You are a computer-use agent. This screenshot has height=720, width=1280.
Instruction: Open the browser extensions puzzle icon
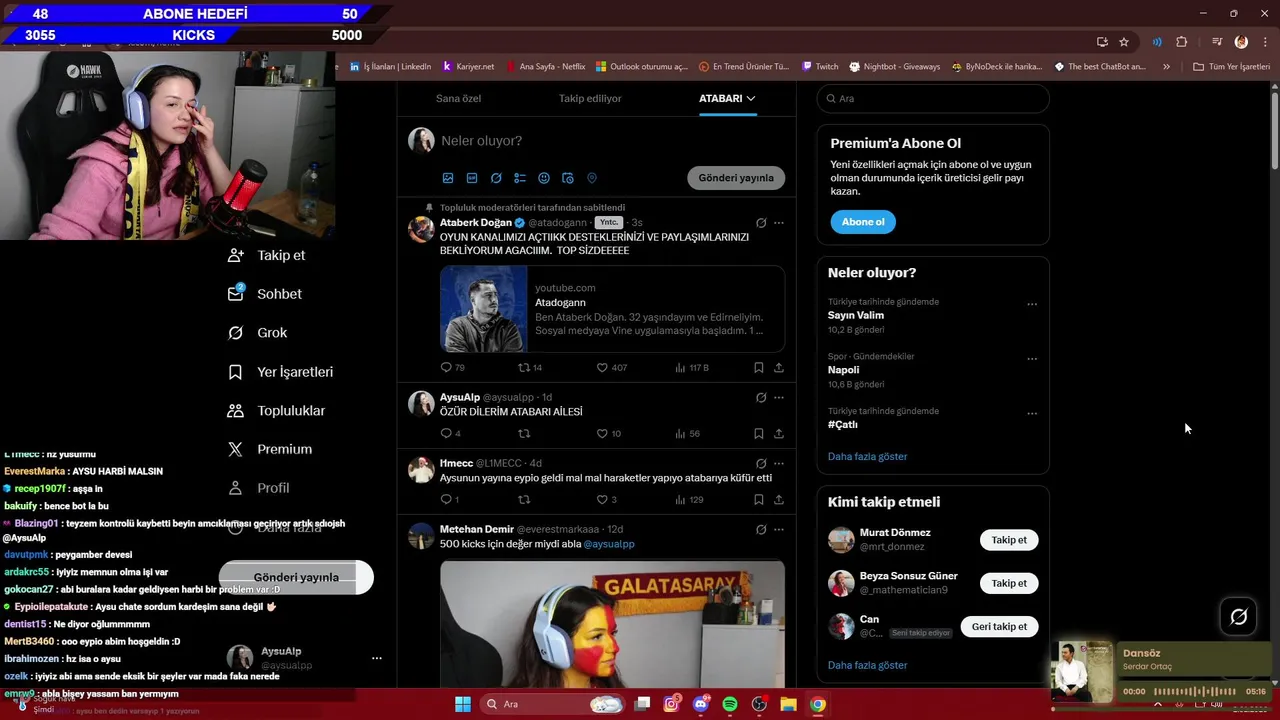pyautogui.click(x=1181, y=42)
